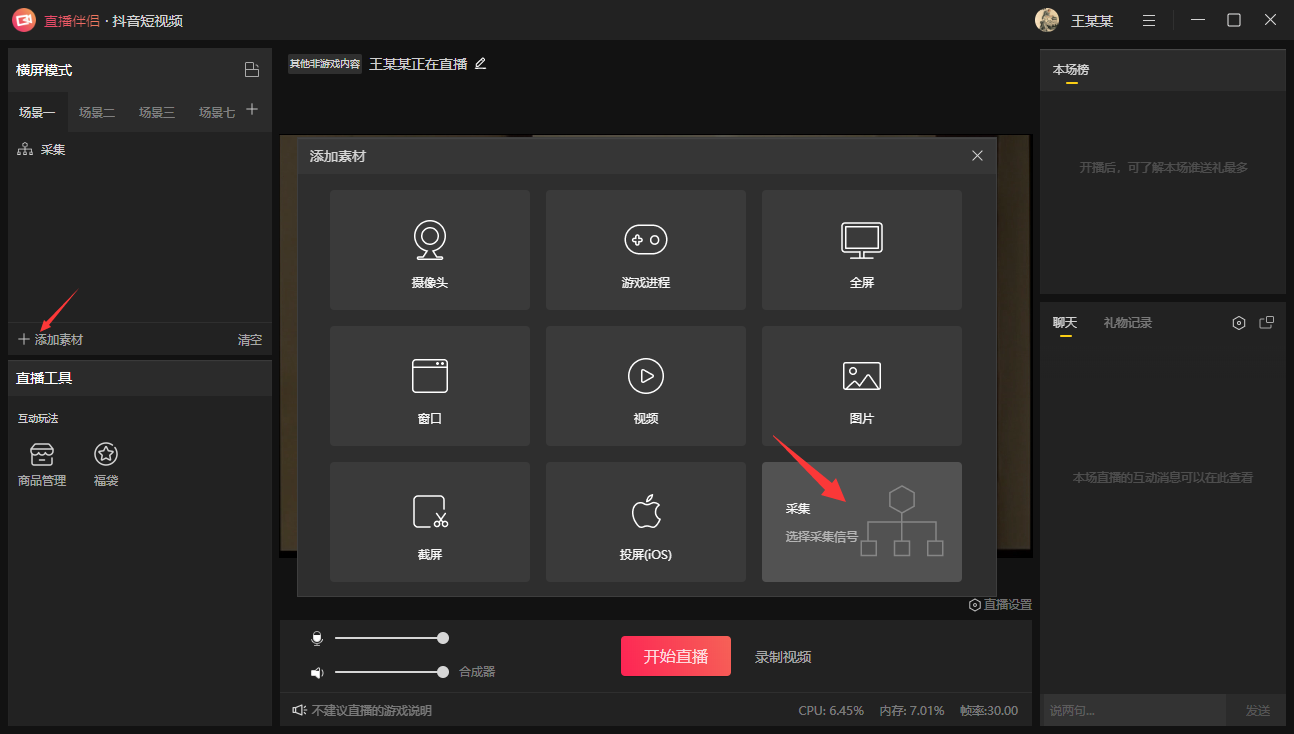
Task: Pop out the chat panel window
Action: (1267, 322)
